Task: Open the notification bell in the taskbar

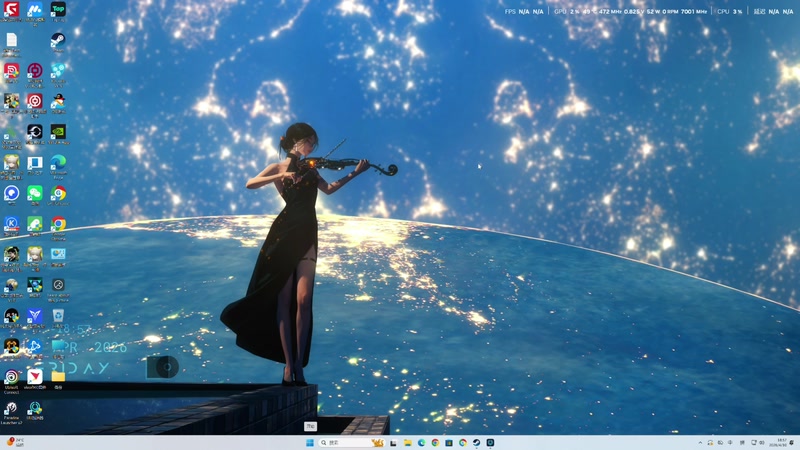Action: [792, 442]
